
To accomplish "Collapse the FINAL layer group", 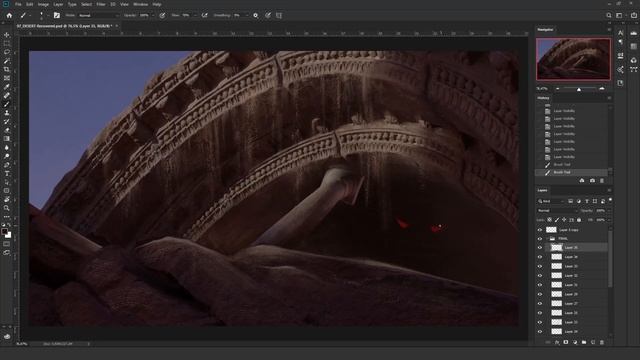I will point(547,239).
